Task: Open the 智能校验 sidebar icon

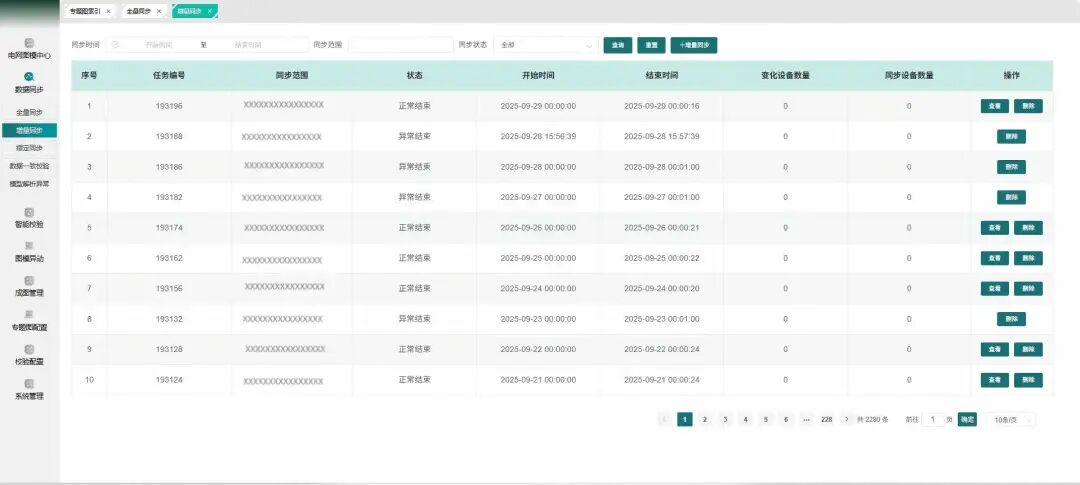Action: (29, 212)
